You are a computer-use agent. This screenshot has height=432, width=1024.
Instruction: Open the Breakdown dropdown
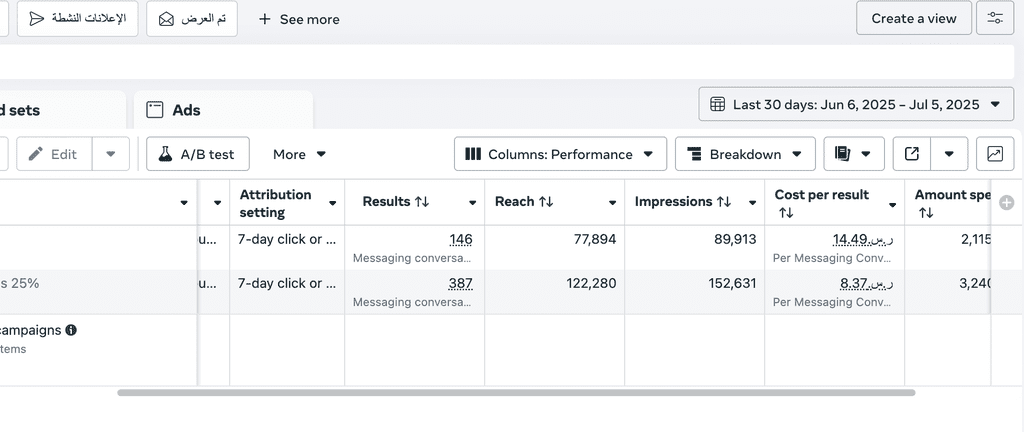[x=745, y=154]
